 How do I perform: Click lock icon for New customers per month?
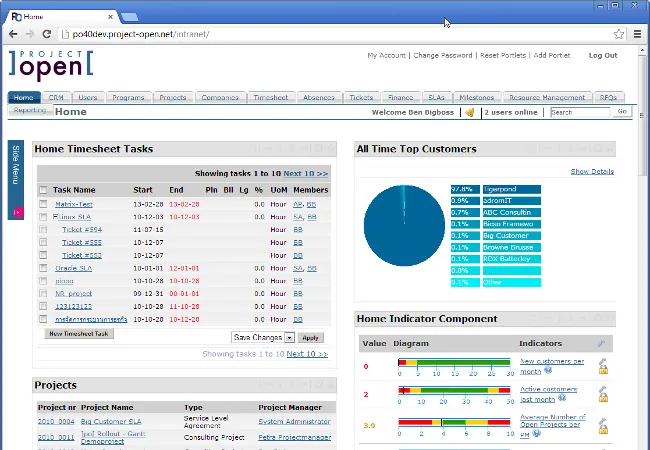click(x=603, y=367)
